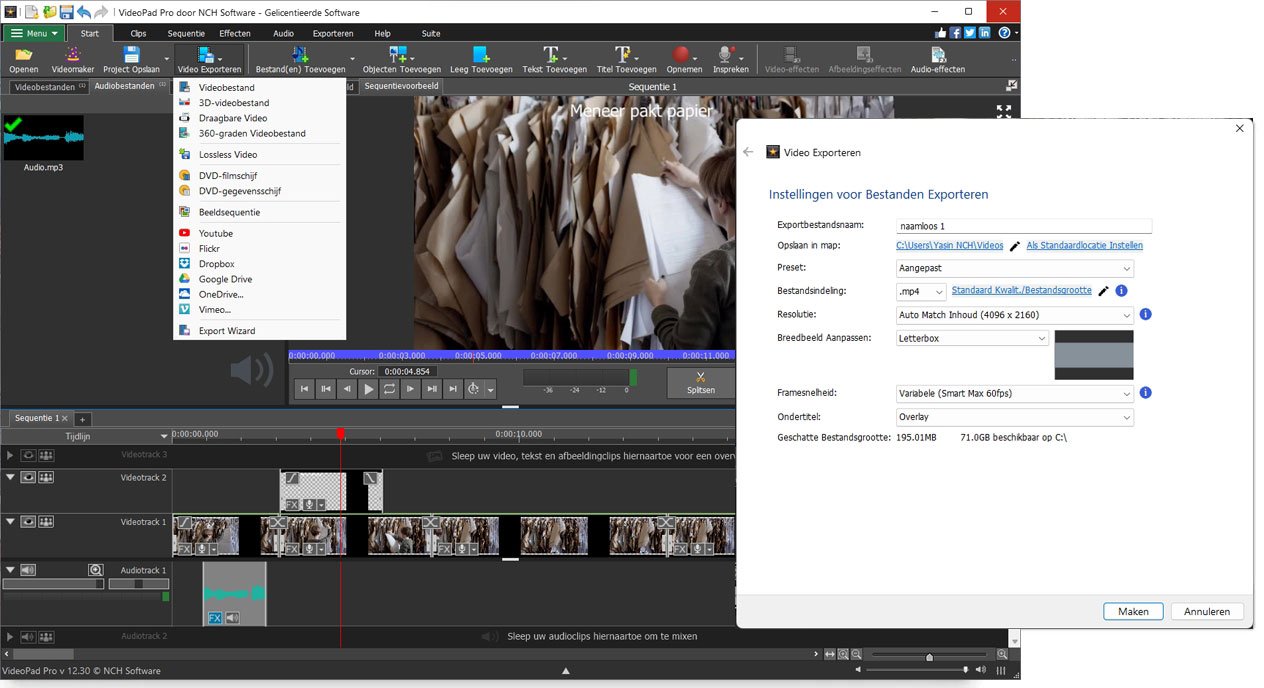The height and width of the screenshot is (688, 1264).
Task: Click the Standaard Kwalit./Bestandsgrootte link
Action: tap(1021, 291)
